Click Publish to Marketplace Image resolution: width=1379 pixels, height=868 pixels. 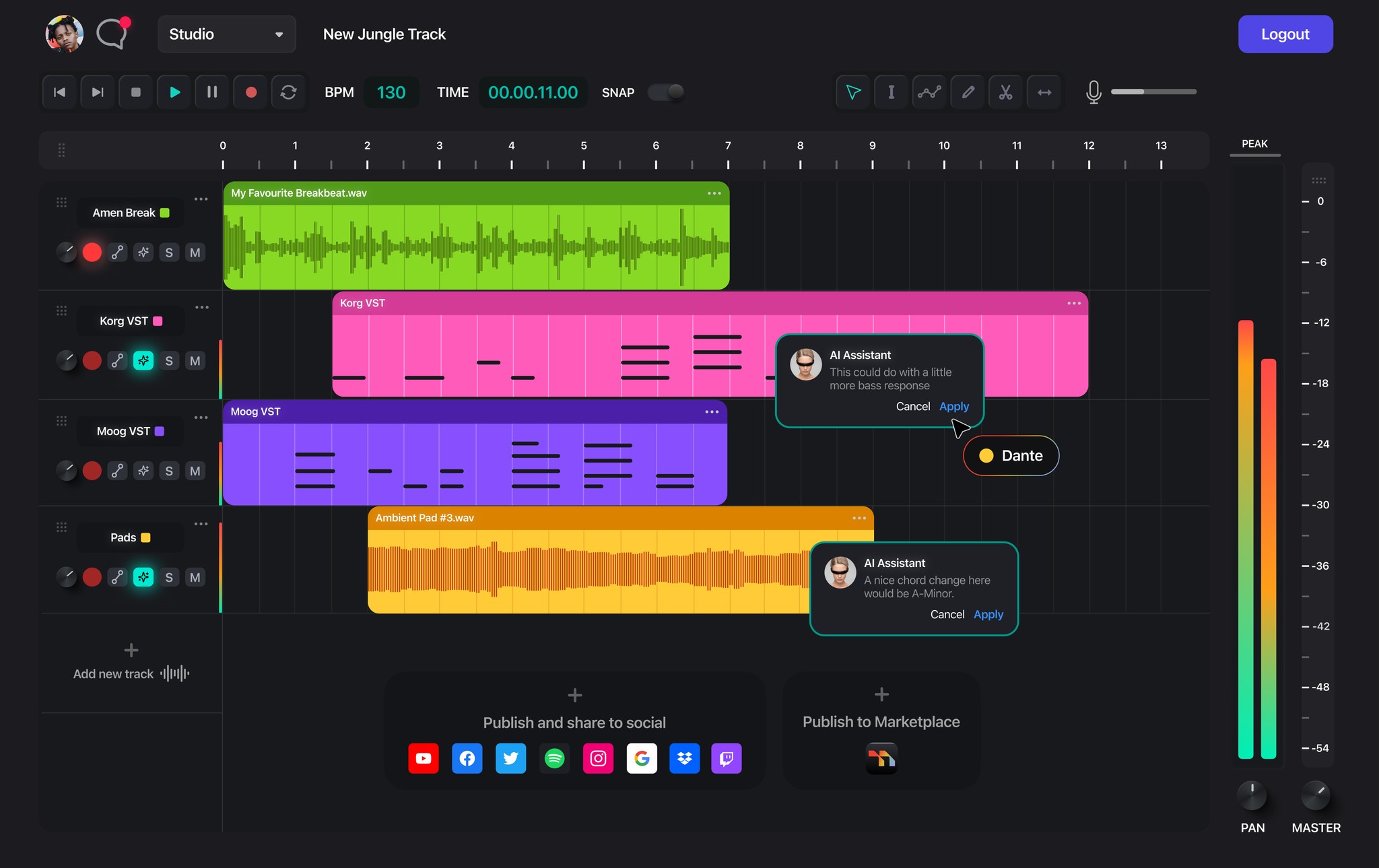coord(881,721)
